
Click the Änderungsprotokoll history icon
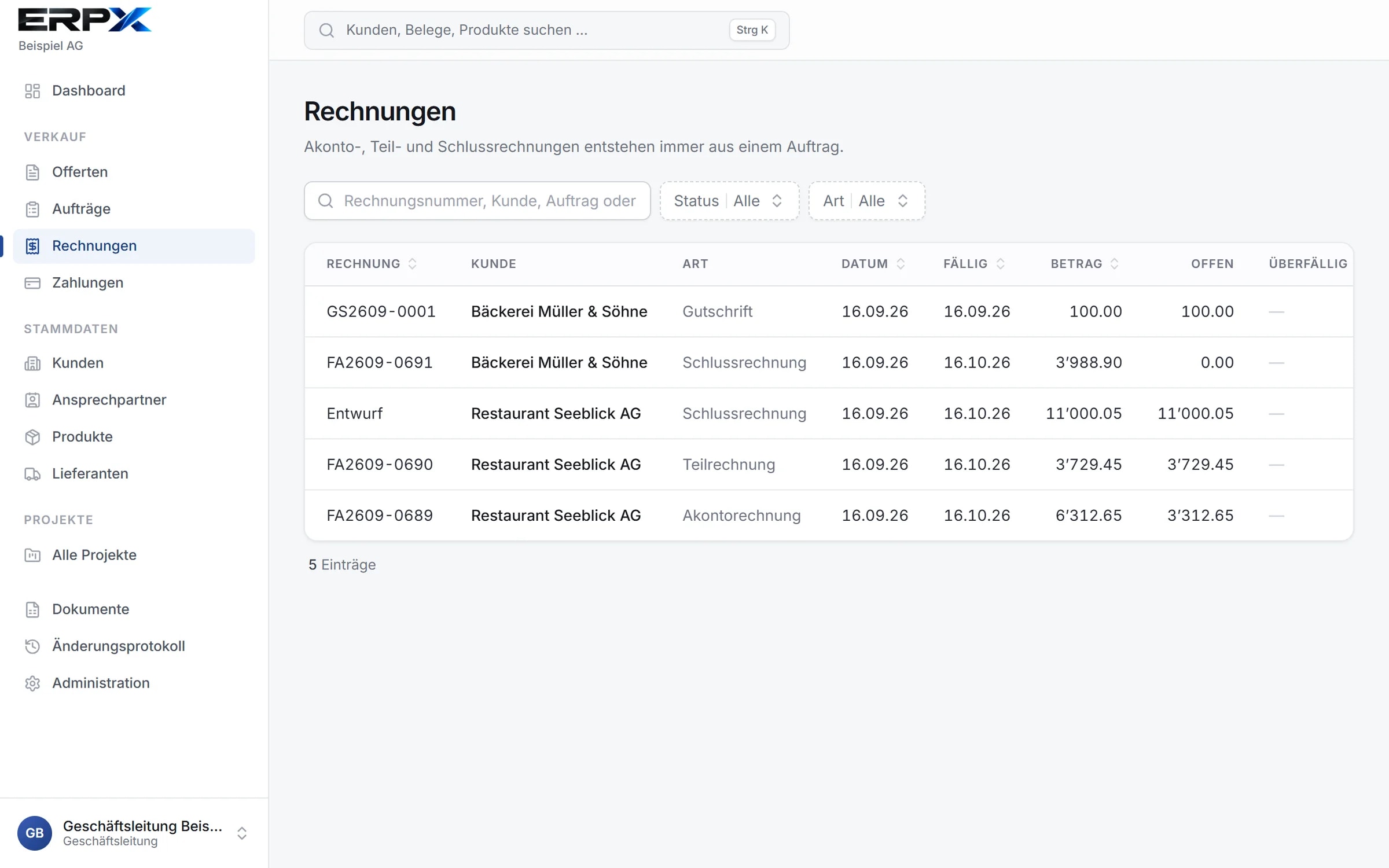tap(32, 646)
